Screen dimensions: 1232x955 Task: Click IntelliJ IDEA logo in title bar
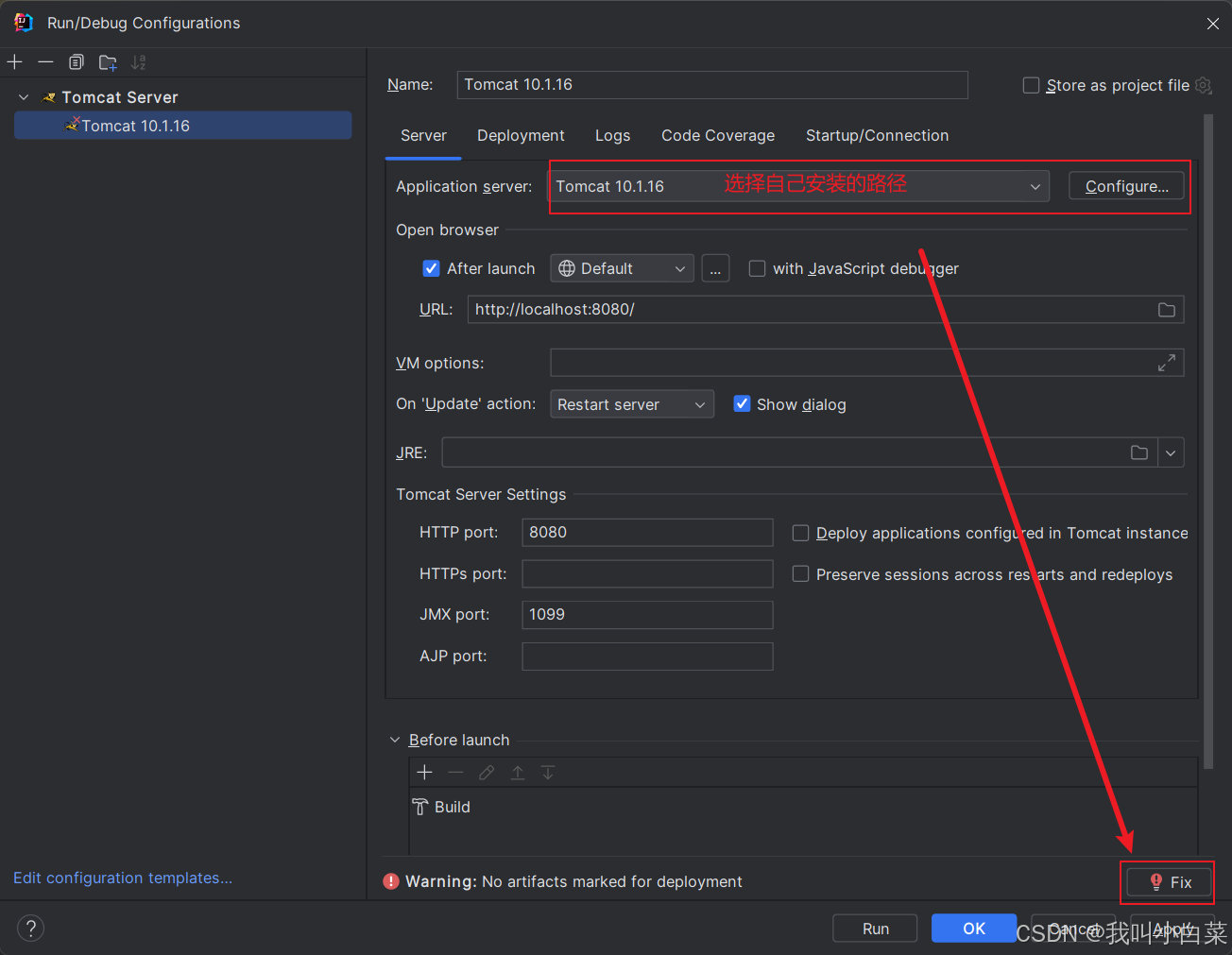coord(24,23)
